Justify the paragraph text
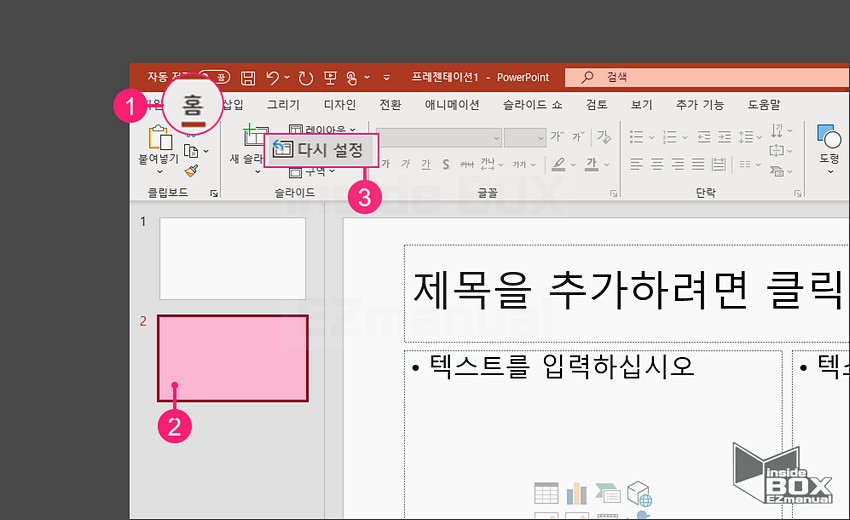The width and height of the screenshot is (850, 520). pos(698,164)
